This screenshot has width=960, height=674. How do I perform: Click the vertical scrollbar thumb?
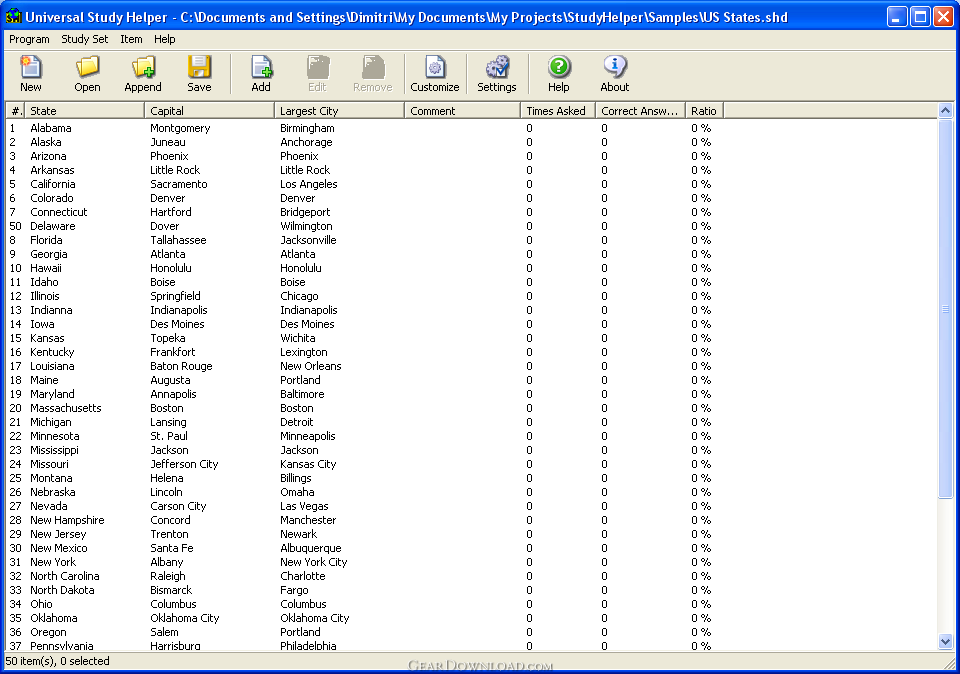(x=945, y=309)
